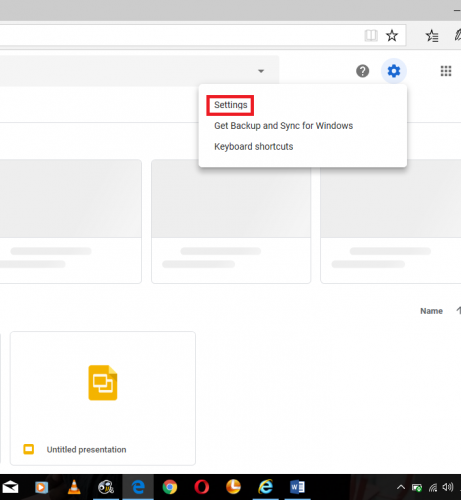461x500 pixels.
Task: Toggle sort direction arrow beside Name
Action: tap(458, 311)
